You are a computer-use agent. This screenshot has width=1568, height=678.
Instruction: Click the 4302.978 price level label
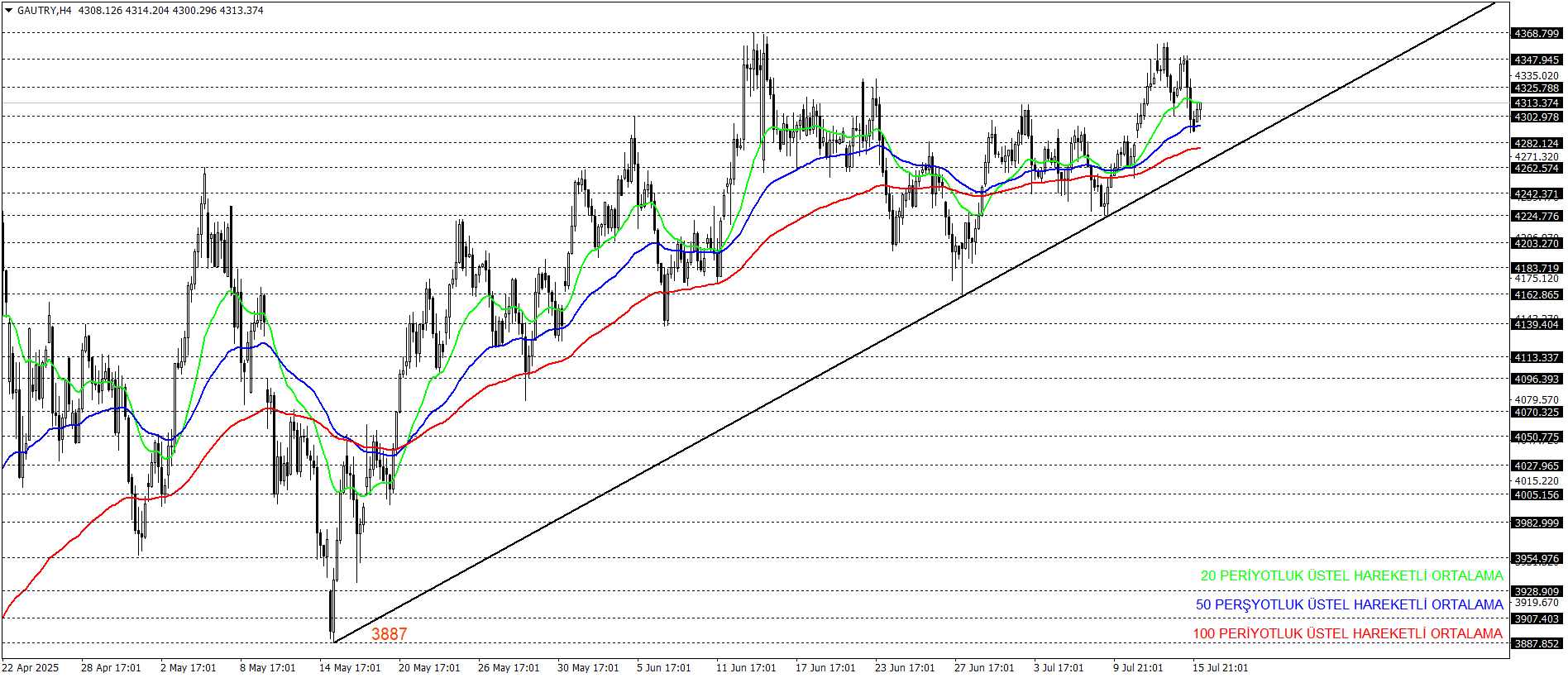point(1537,117)
